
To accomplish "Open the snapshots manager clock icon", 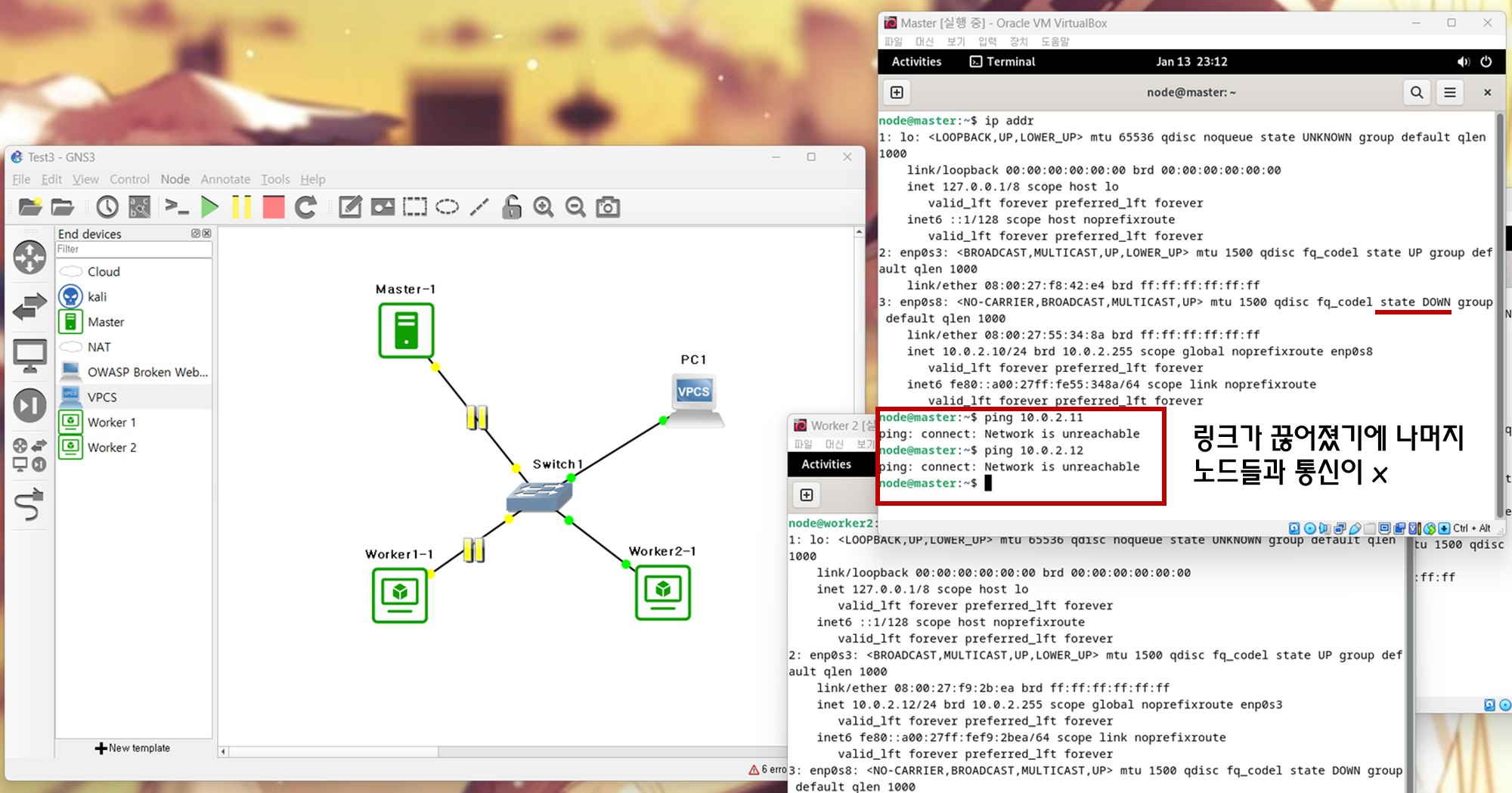I will coord(107,206).
